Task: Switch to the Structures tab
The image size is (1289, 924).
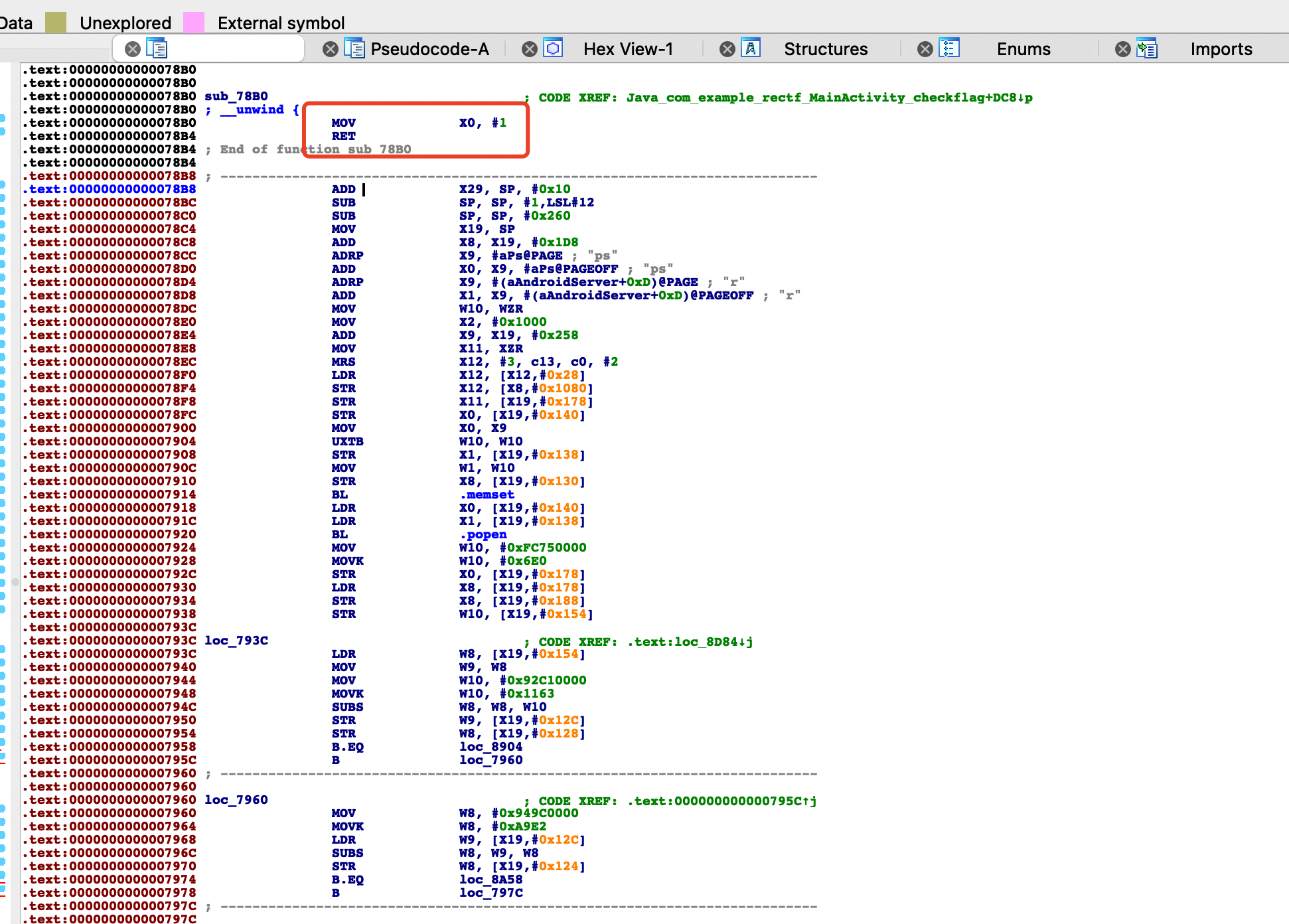Action: coord(826,49)
